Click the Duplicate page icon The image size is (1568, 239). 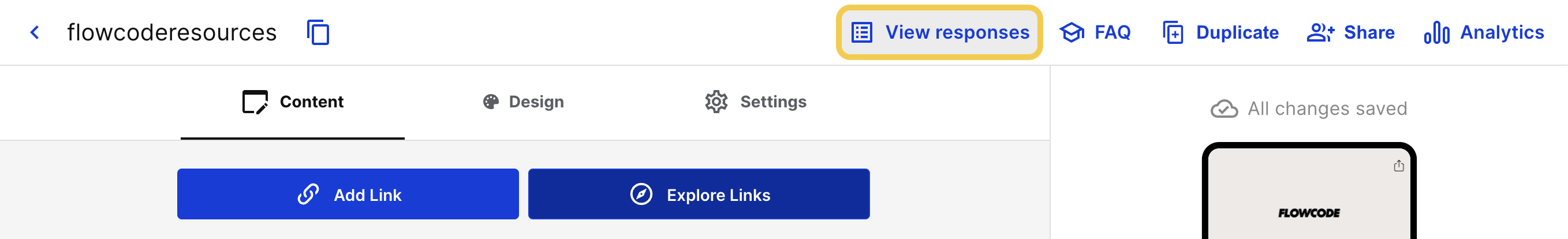click(x=1173, y=32)
